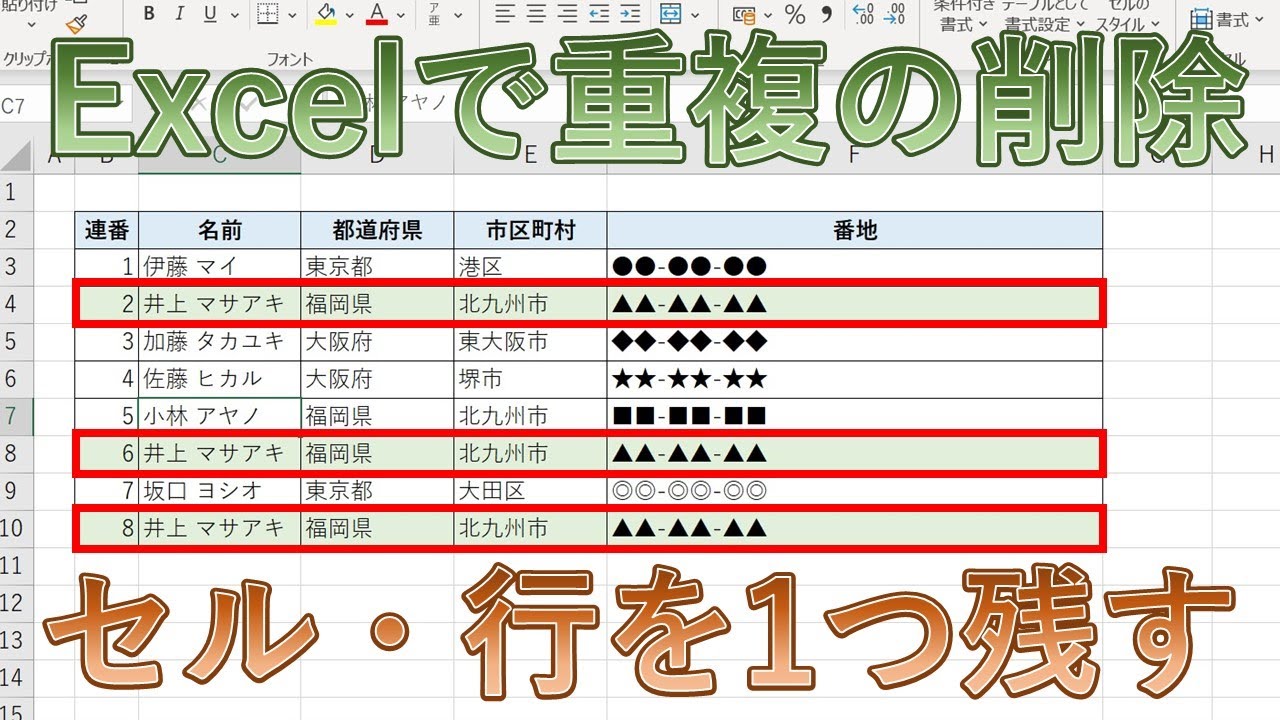Viewport: 1280px width, 720px height.
Task: Open the underline style dropdown arrow
Action: tap(233, 15)
